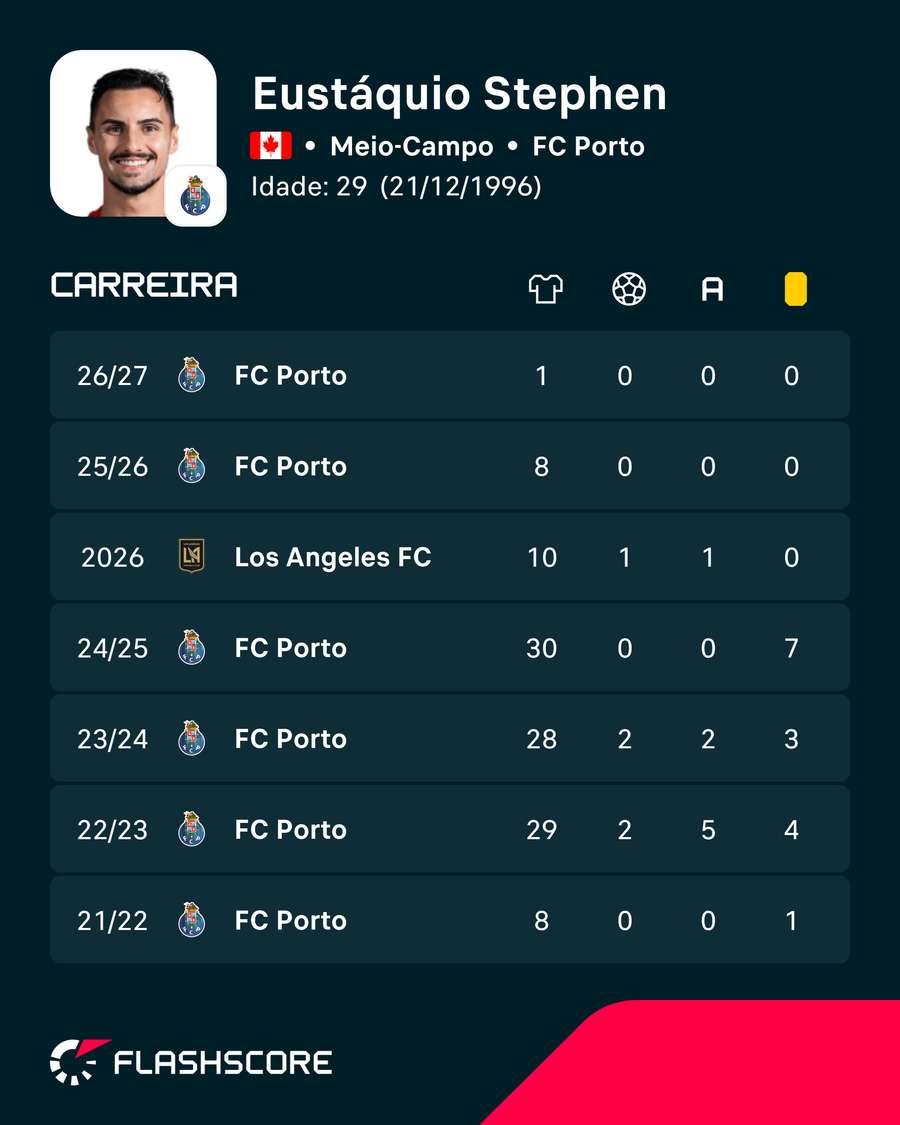Select the 25/26 FC Porto season row

click(x=449, y=466)
